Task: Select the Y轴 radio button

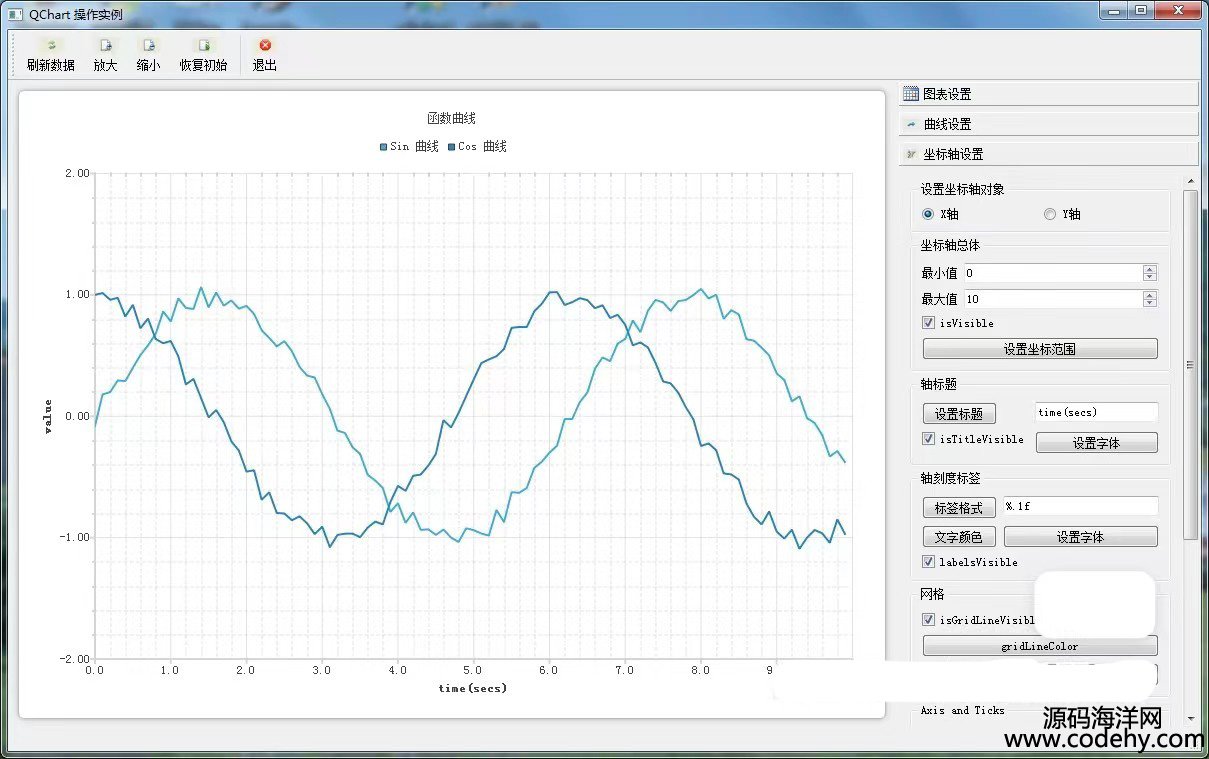Action: tap(1050, 214)
